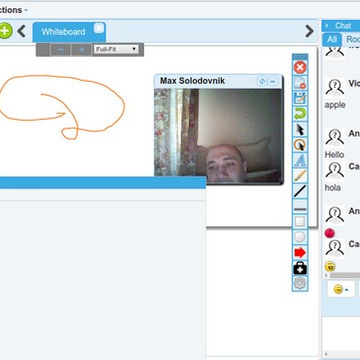Open the Actions menu
This screenshot has height=360, width=360.
pyautogui.click(x=13, y=10)
